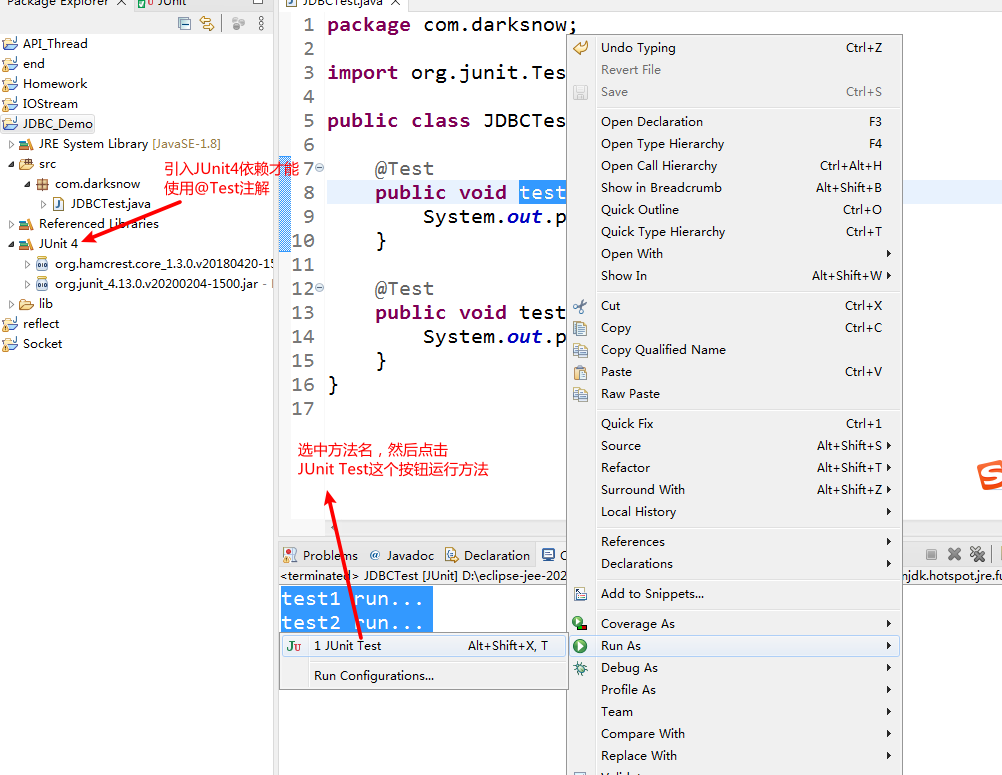1002x775 pixels.
Task: Expand Referenced Libraries node
Action: pyautogui.click(x=11, y=224)
